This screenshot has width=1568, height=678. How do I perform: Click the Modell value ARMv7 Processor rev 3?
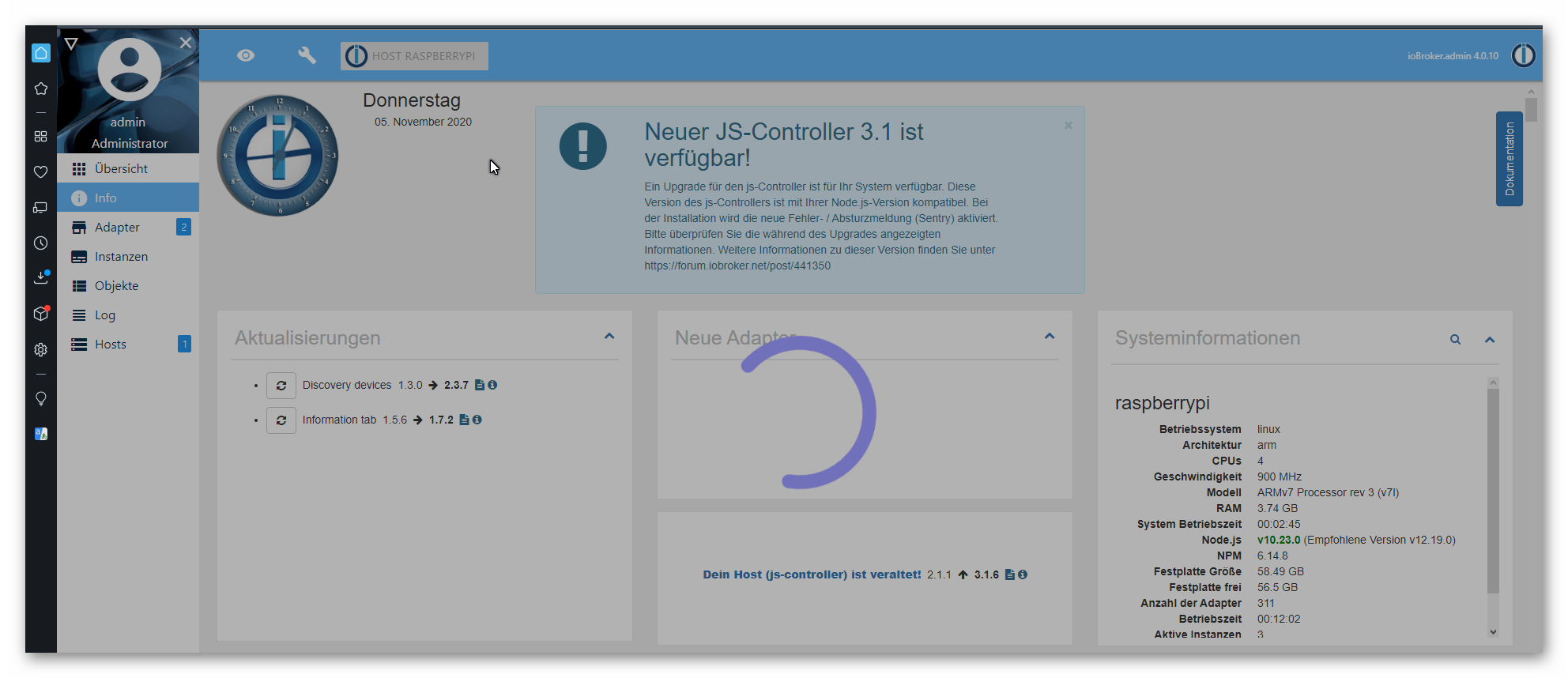[x=1328, y=492]
